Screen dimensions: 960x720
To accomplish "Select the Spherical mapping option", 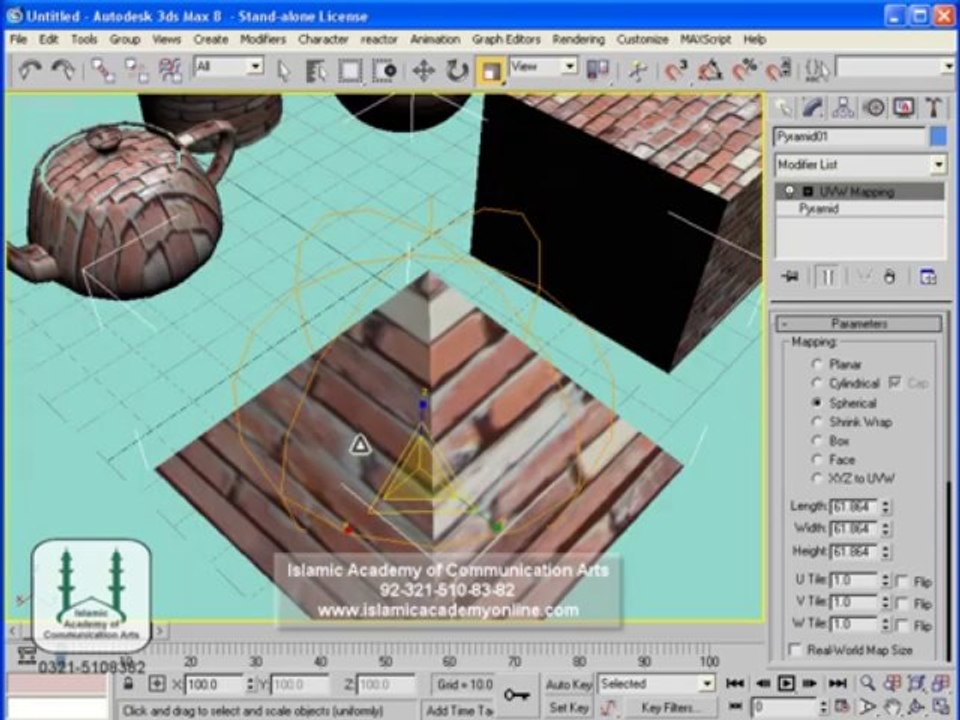I will [816, 402].
